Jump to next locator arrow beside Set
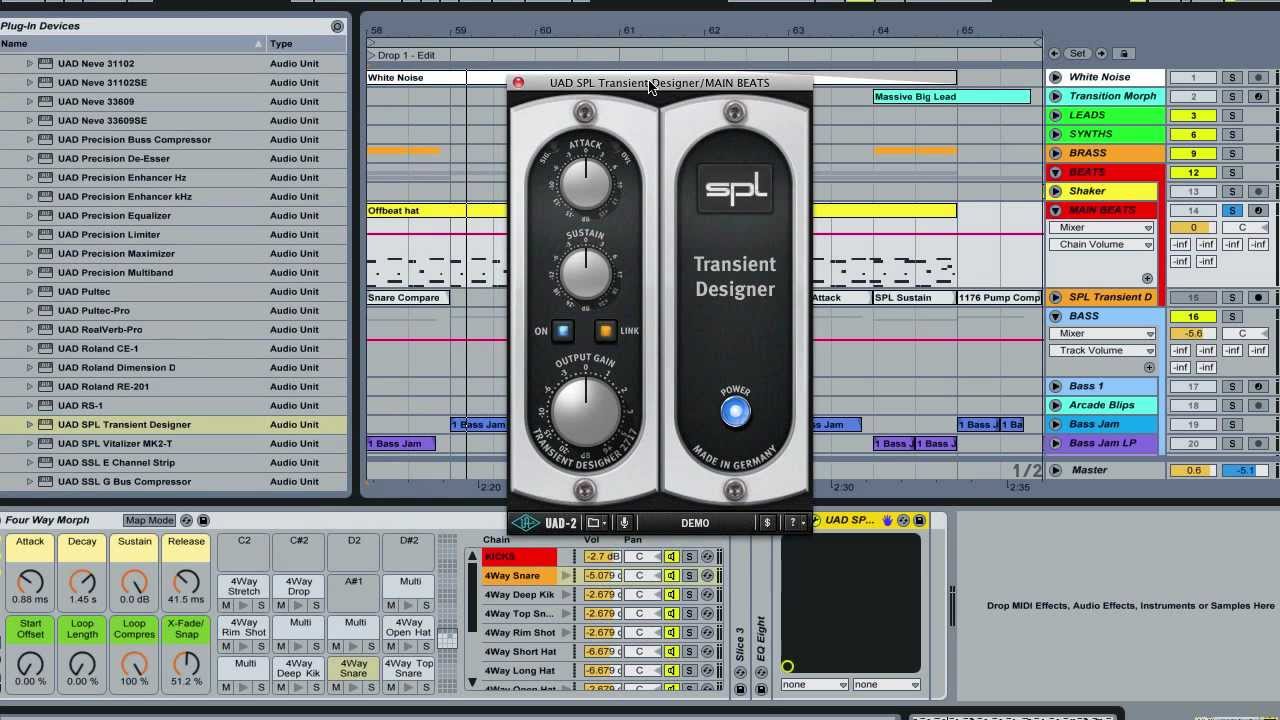The height and width of the screenshot is (720, 1280). point(1101,53)
